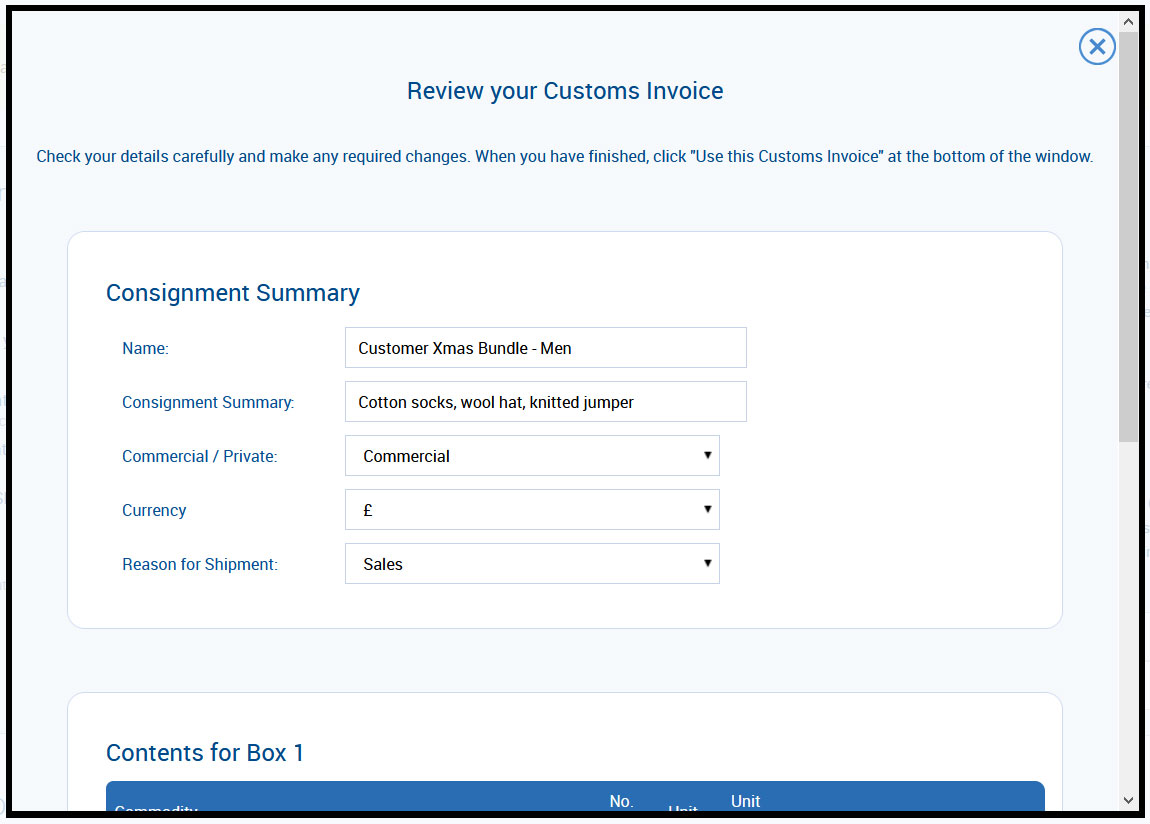Click the scrollbar up arrow
Image resolution: width=1150 pixels, height=824 pixels.
click(x=1129, y=20)
